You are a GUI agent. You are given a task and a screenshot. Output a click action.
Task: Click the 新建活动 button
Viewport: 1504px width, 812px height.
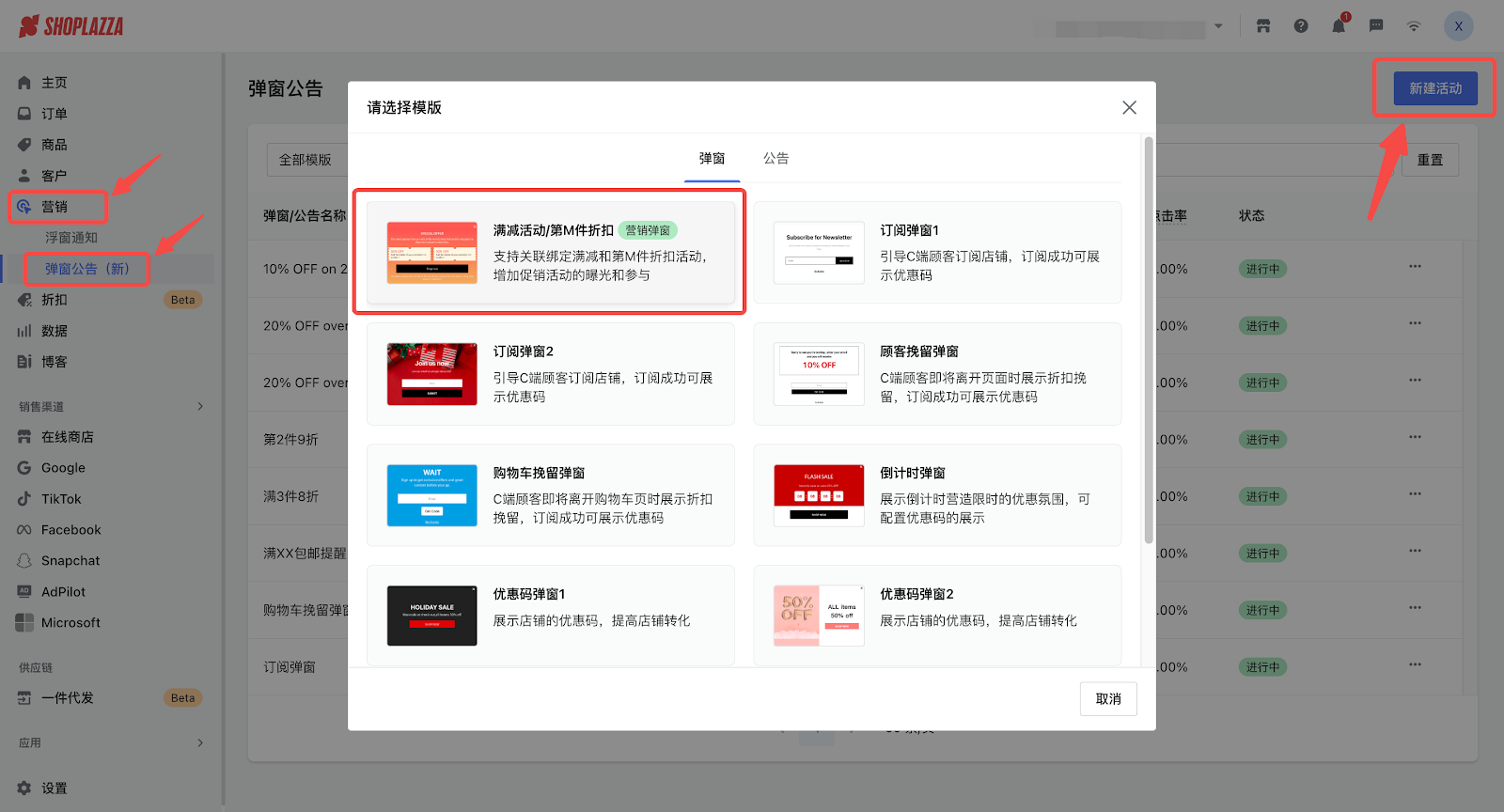point(1434,88)
